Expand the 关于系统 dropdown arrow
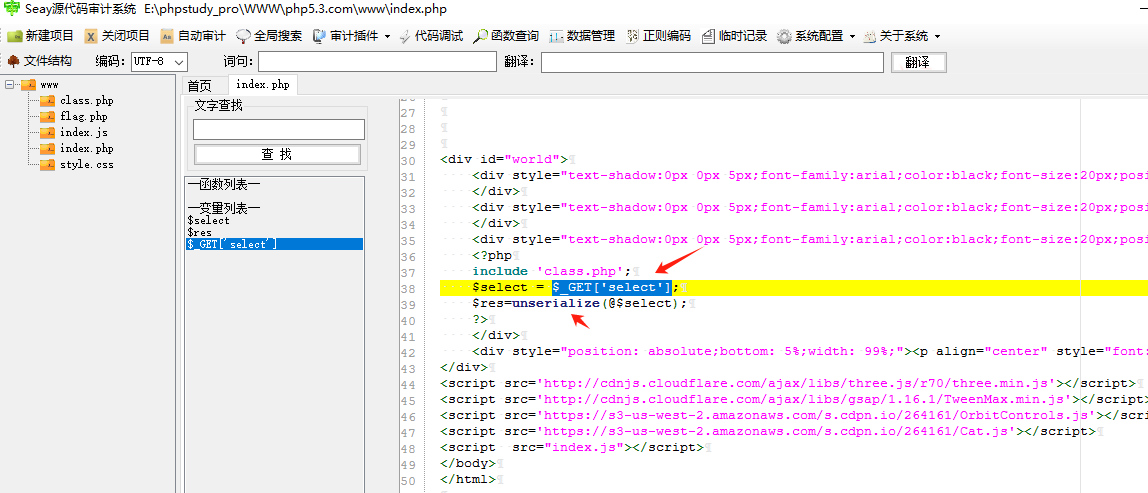Viewport: 1148px width, 493px height. (937, 36)
